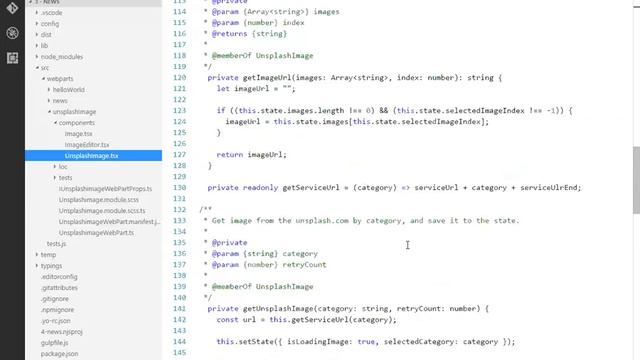Open the Debug view icon

12,33
